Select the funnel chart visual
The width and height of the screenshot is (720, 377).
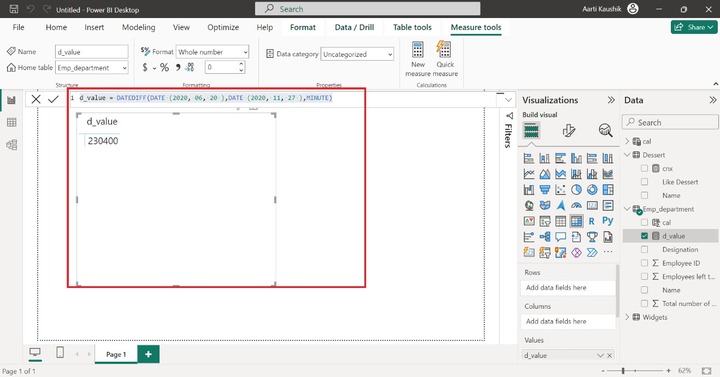[545, 190]
